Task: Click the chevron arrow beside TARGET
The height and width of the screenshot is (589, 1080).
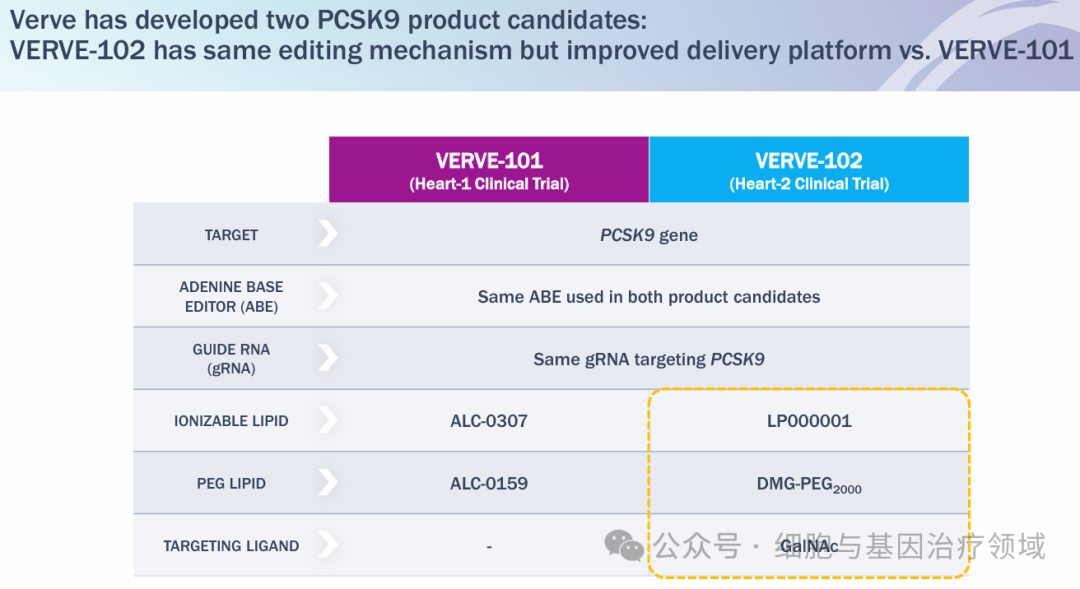Action: (327, 234)
